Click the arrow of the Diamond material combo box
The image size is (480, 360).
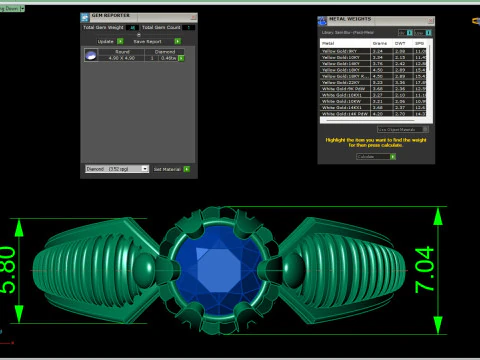pos(145,169)
